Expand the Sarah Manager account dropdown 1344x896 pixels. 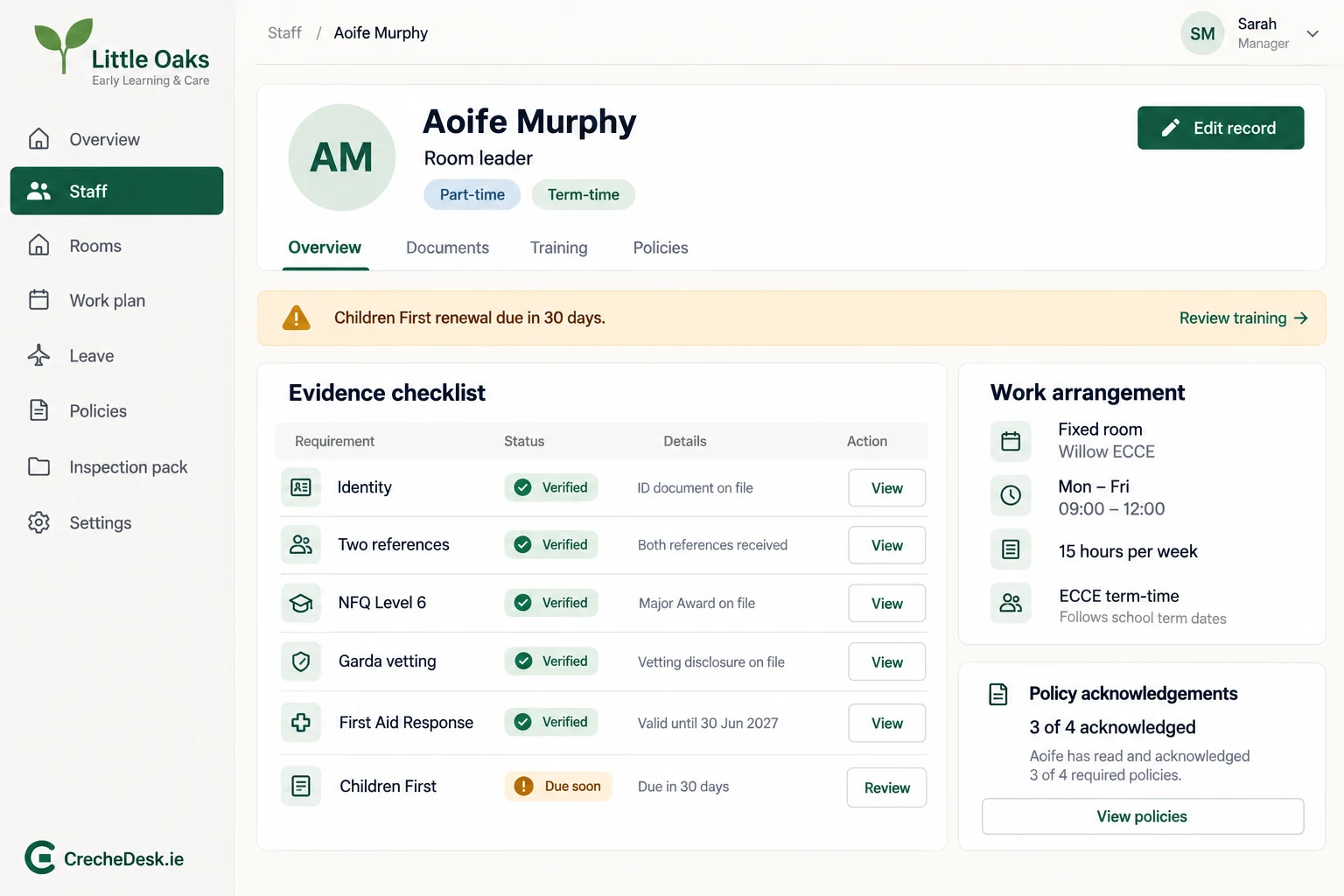[x=1312, y=34]
